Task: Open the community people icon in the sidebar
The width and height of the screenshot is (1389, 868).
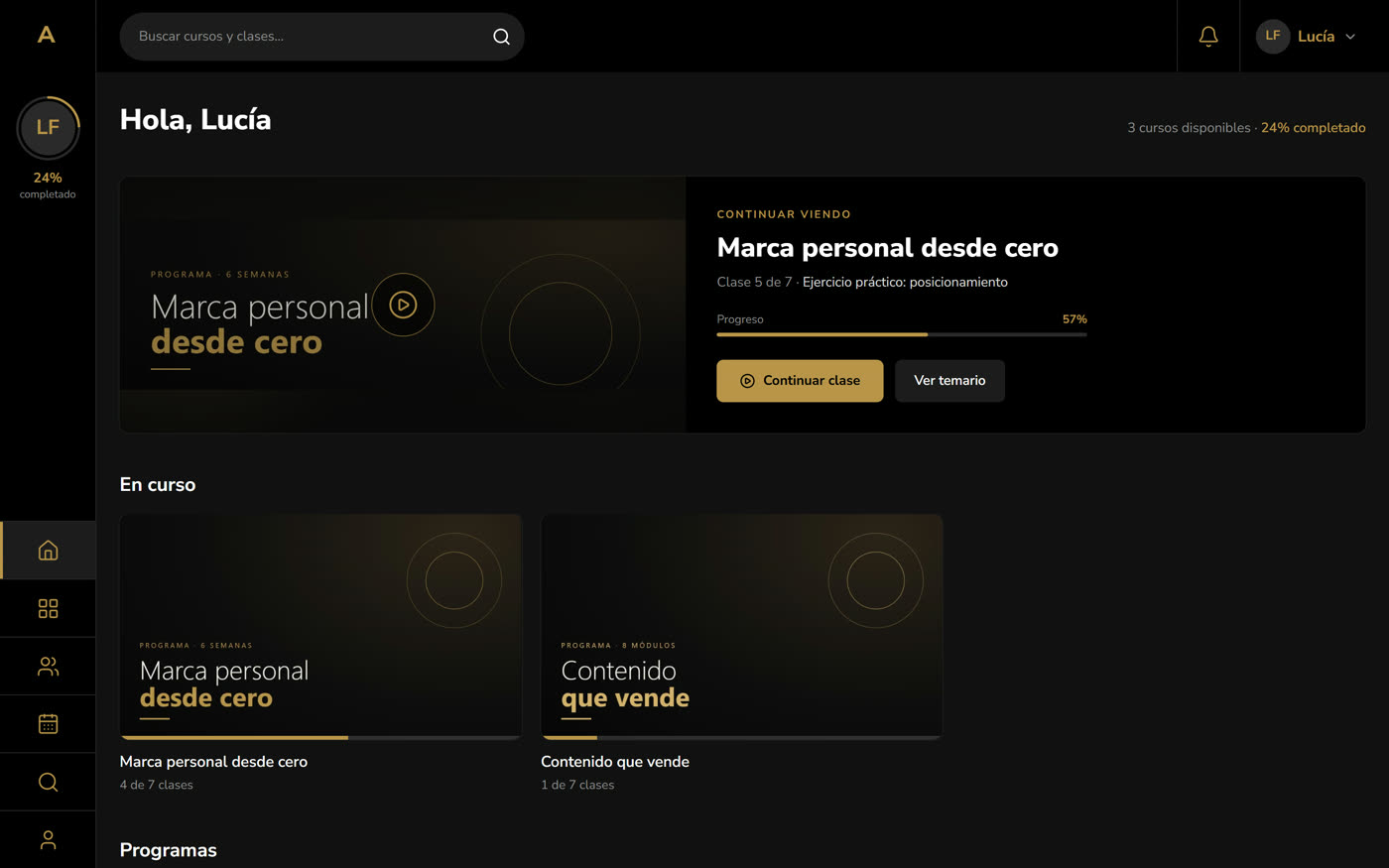Action: click(48, 667)
